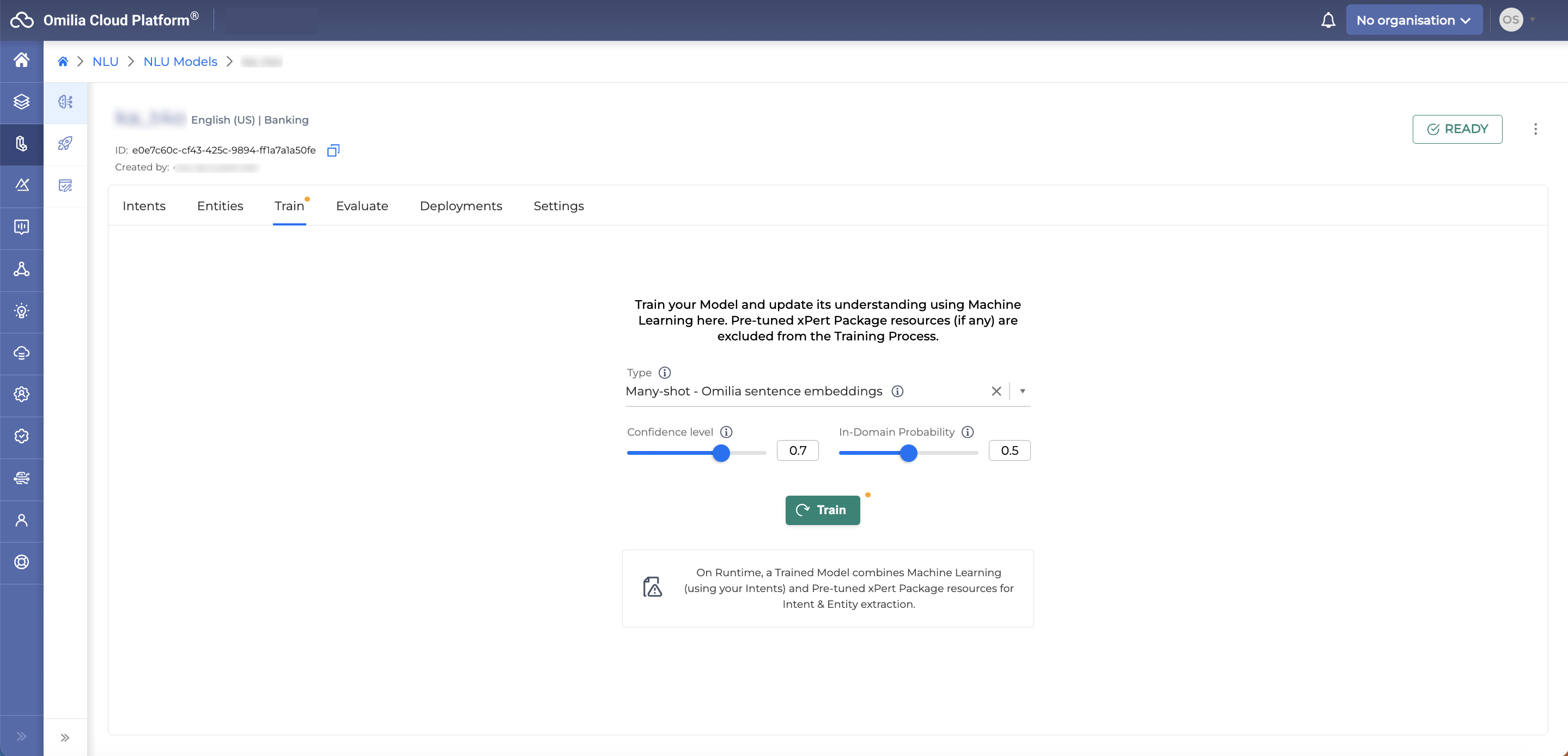Switch to the Deployments tab

point(461,206)
